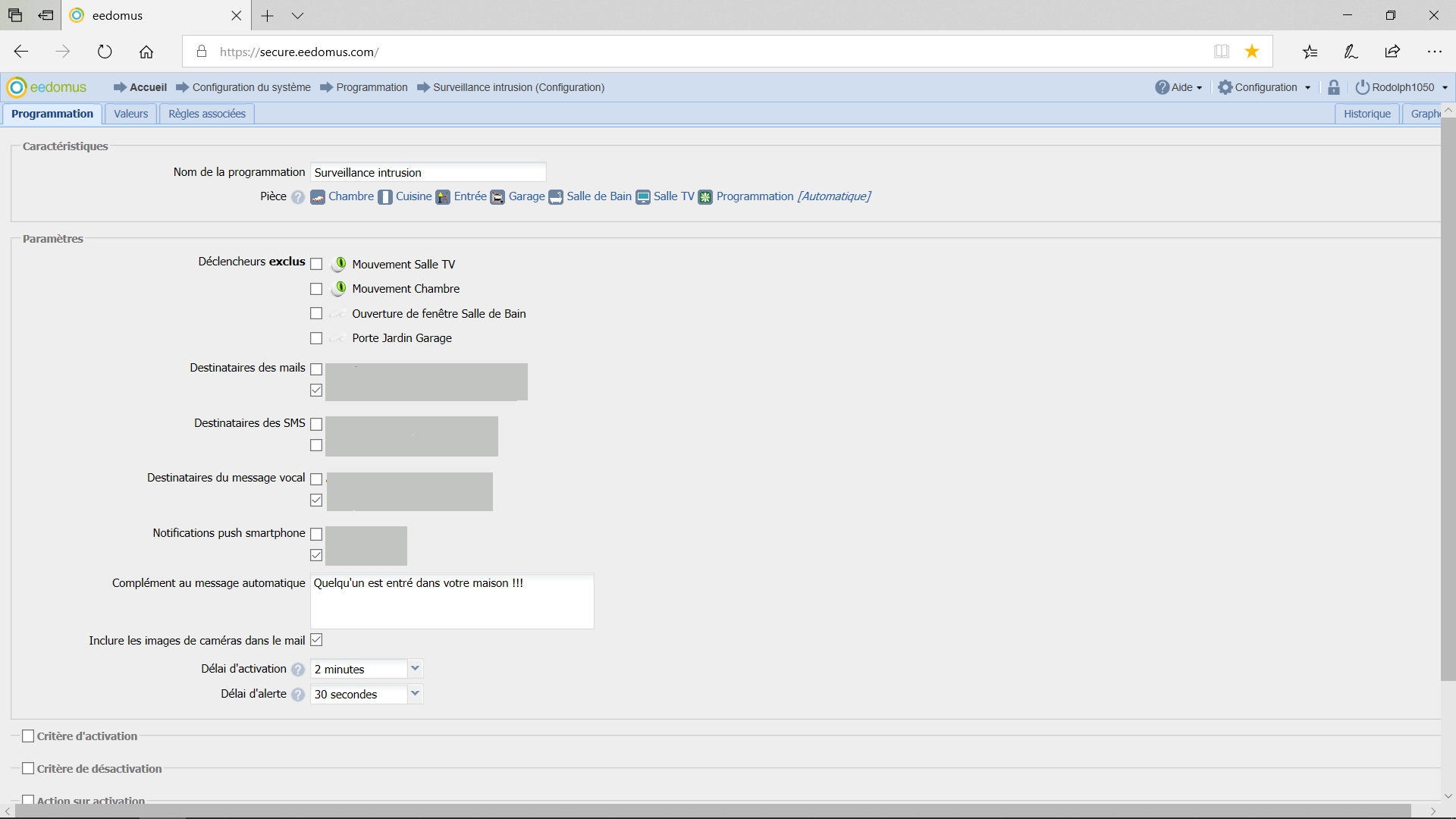
Task: Open help tooltip for Délai d'alerte
Action: coord(298,695)
